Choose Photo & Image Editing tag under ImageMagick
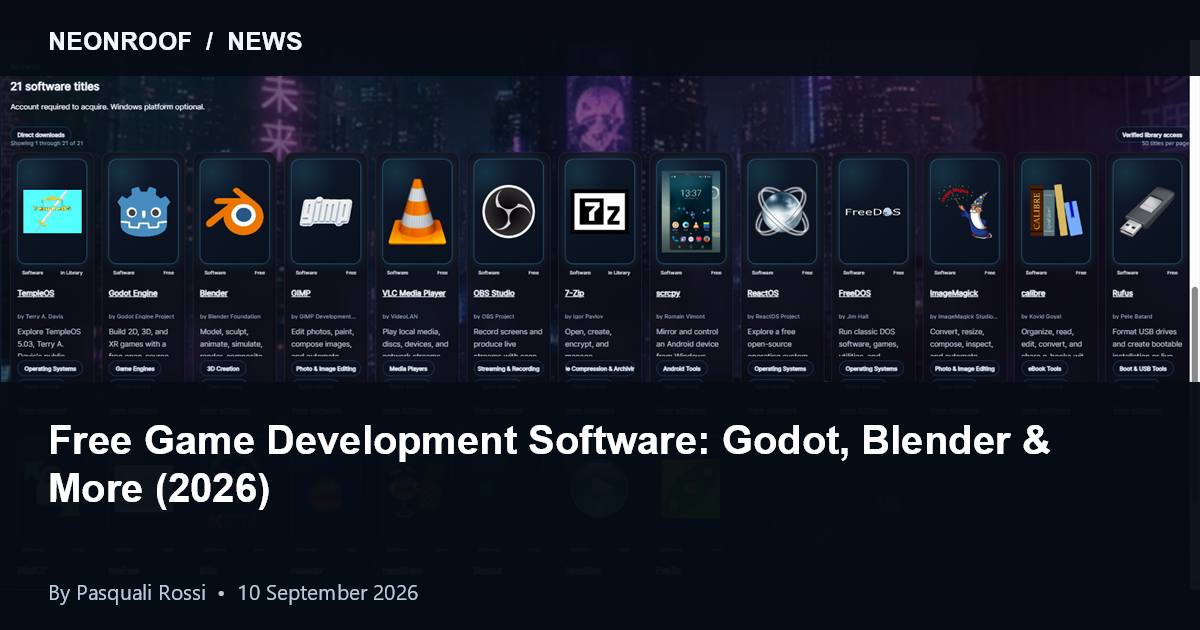 click(964, 368)
